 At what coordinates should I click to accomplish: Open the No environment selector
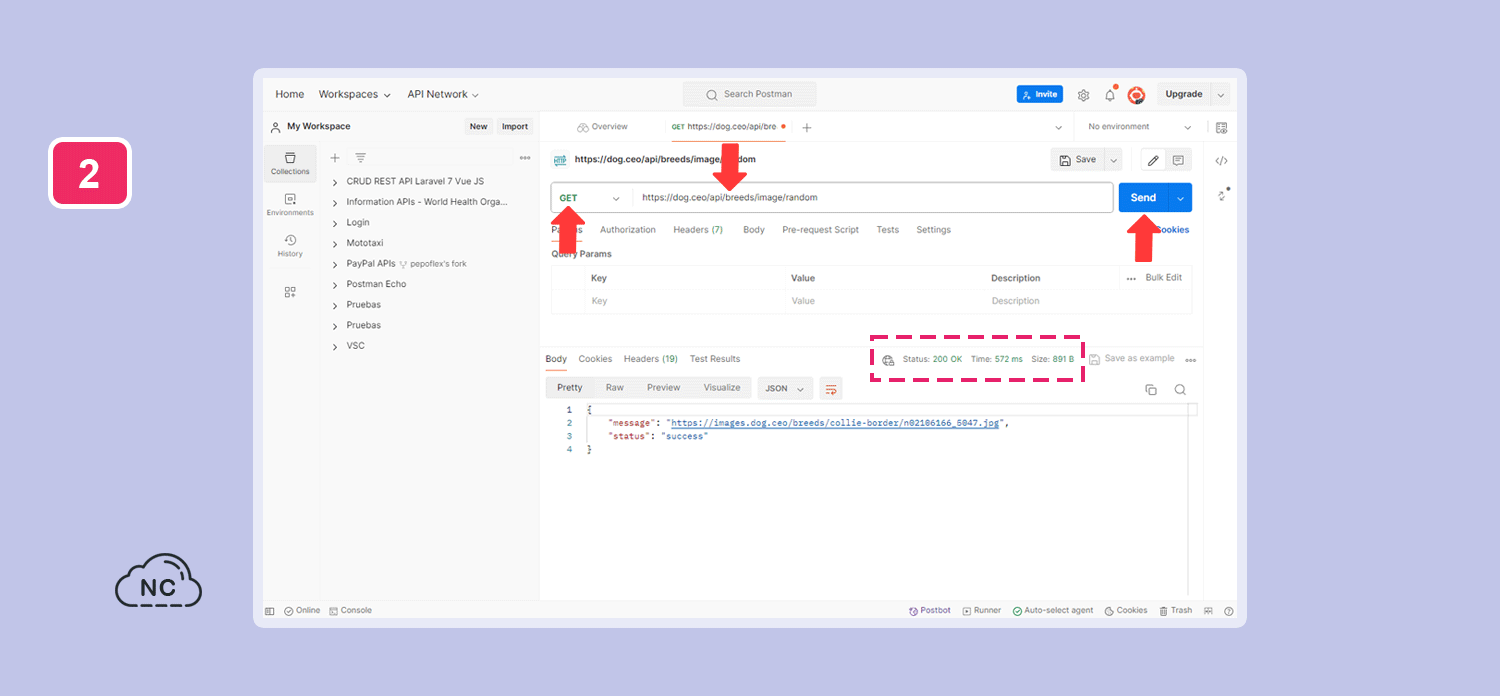tap(1139, 127)
